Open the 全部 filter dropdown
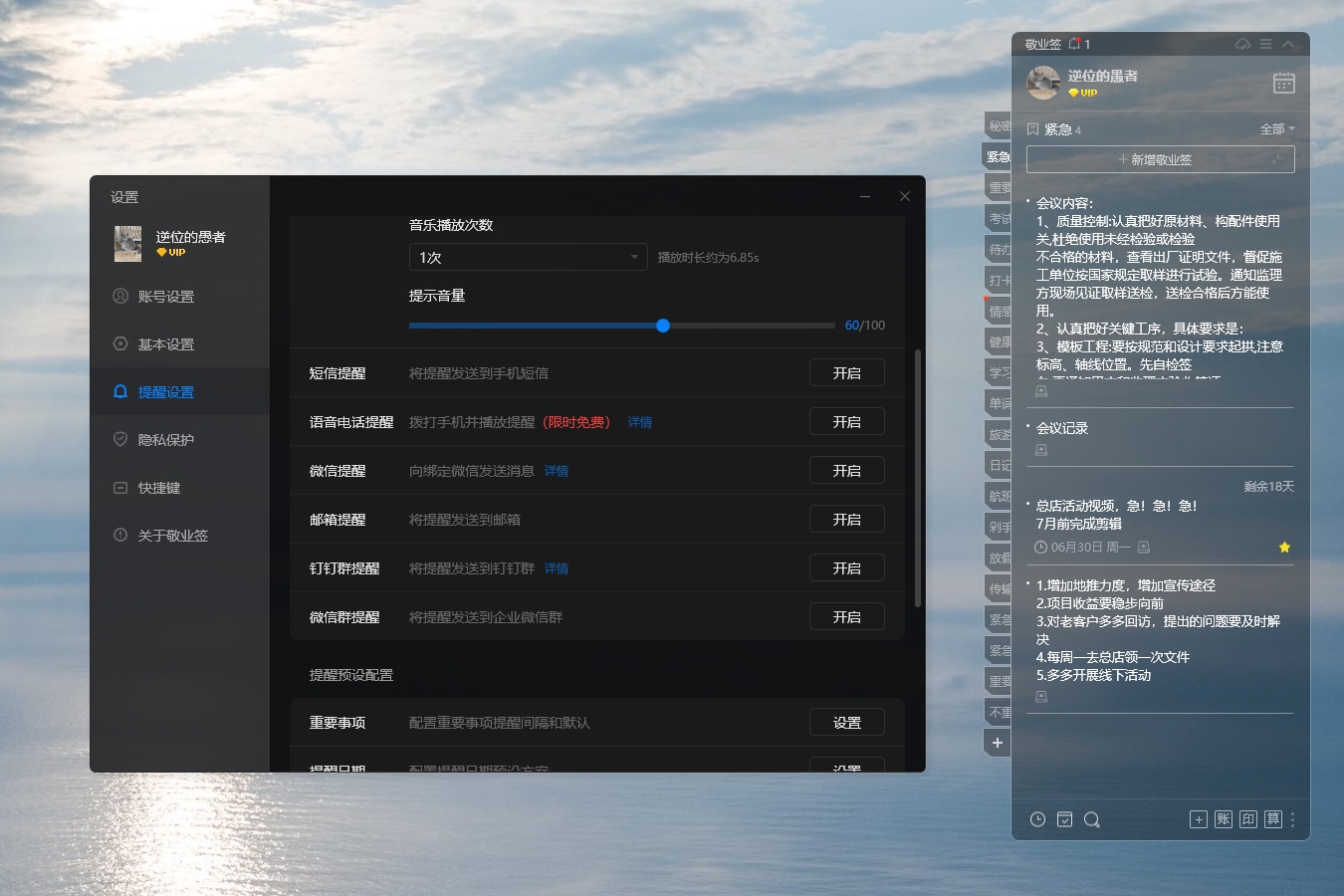 tap(1277, 129)
